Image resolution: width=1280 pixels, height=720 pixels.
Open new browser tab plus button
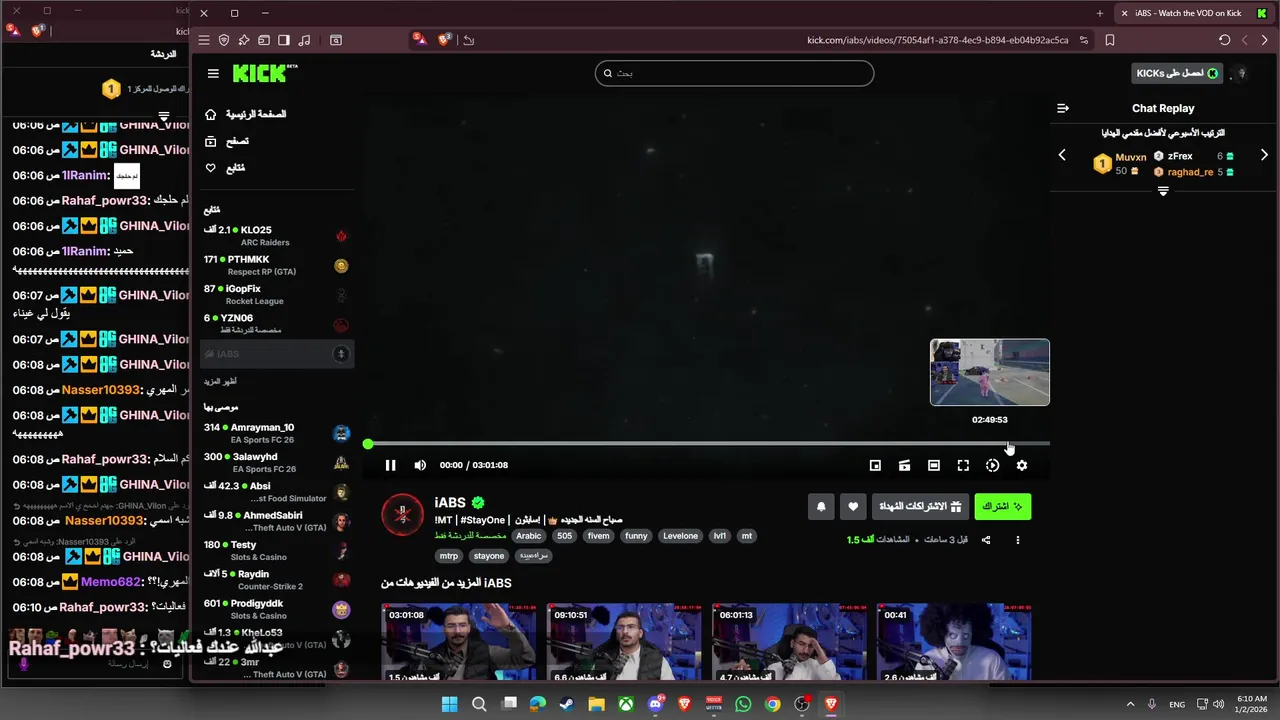coord(1100,13)
